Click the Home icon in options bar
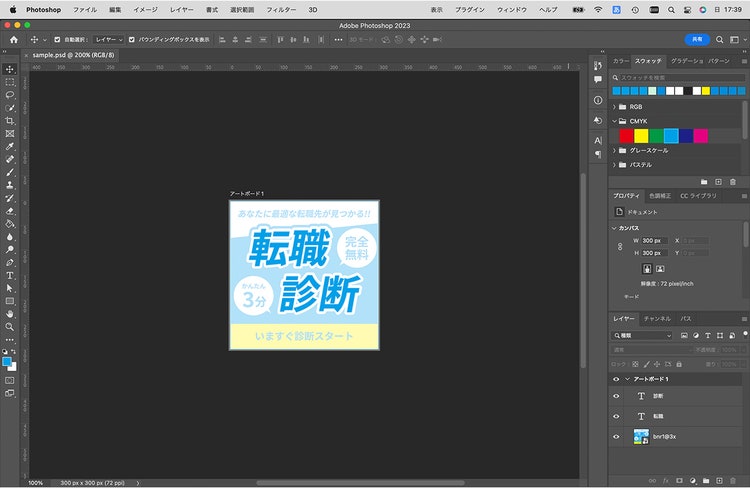The image size is (750, 488). coord(14,40)
